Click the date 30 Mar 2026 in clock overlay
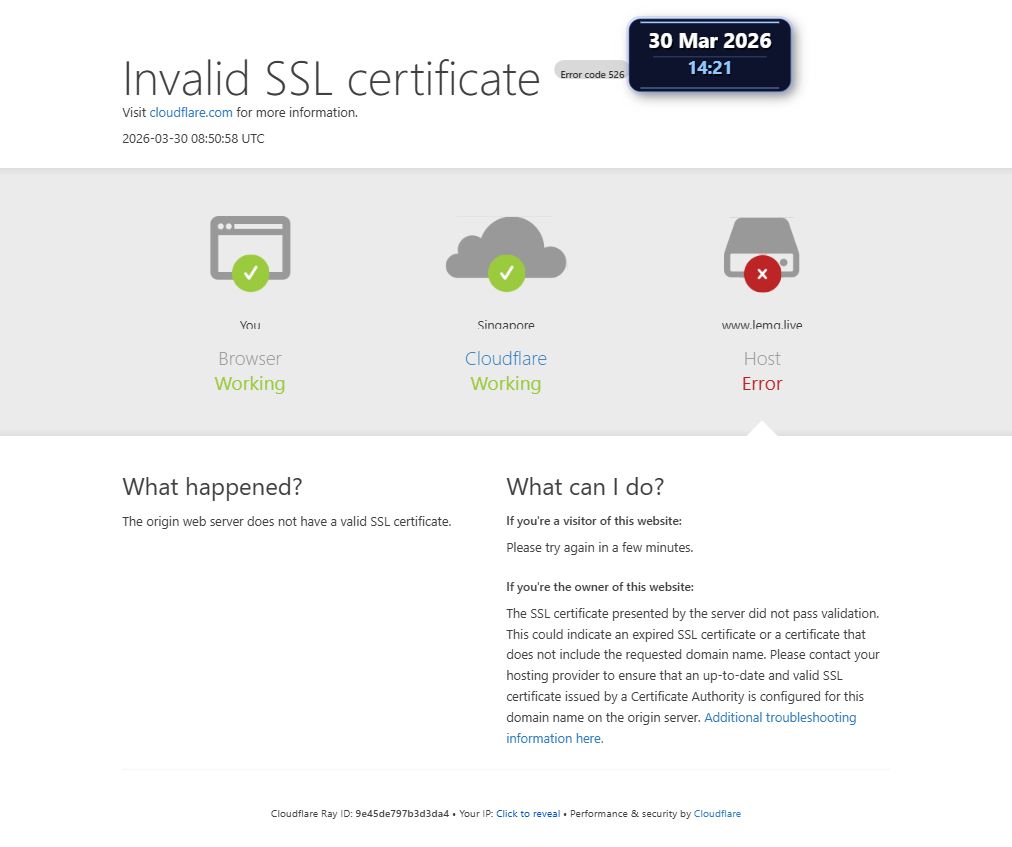The width and height of the screenshot is (1012, 847). coord(710,41)
